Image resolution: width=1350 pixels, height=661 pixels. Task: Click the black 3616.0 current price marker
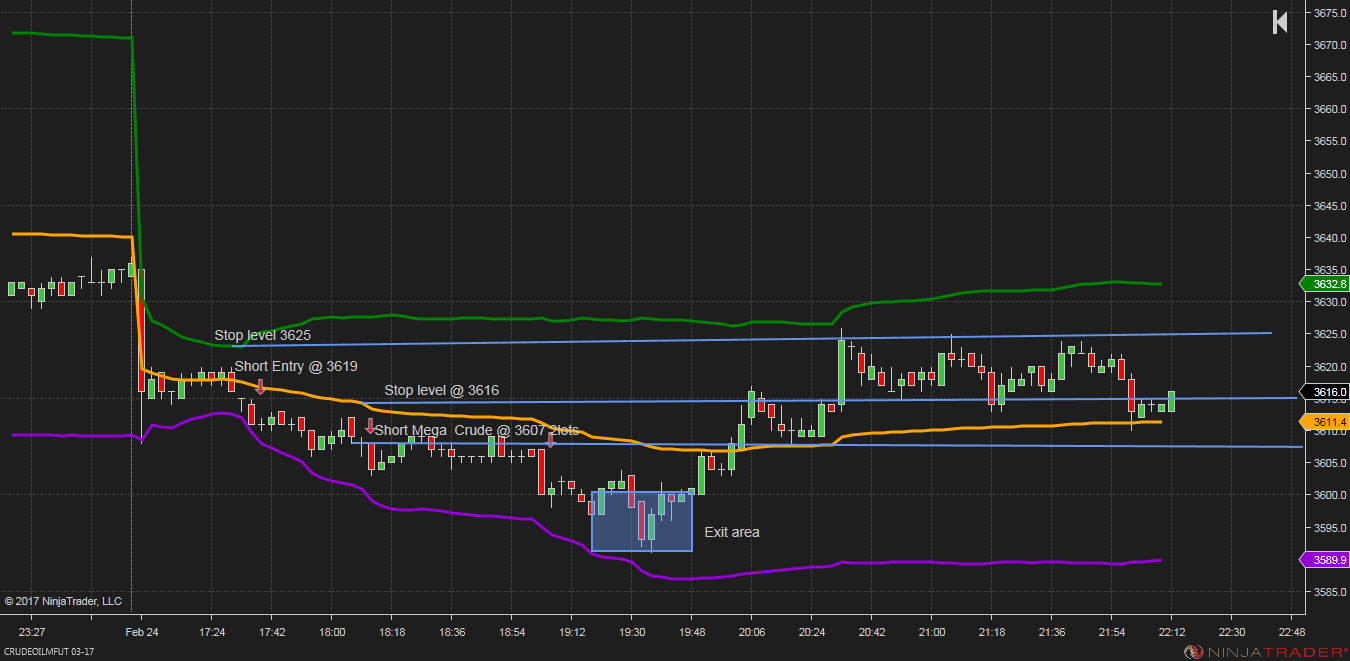1323,392
